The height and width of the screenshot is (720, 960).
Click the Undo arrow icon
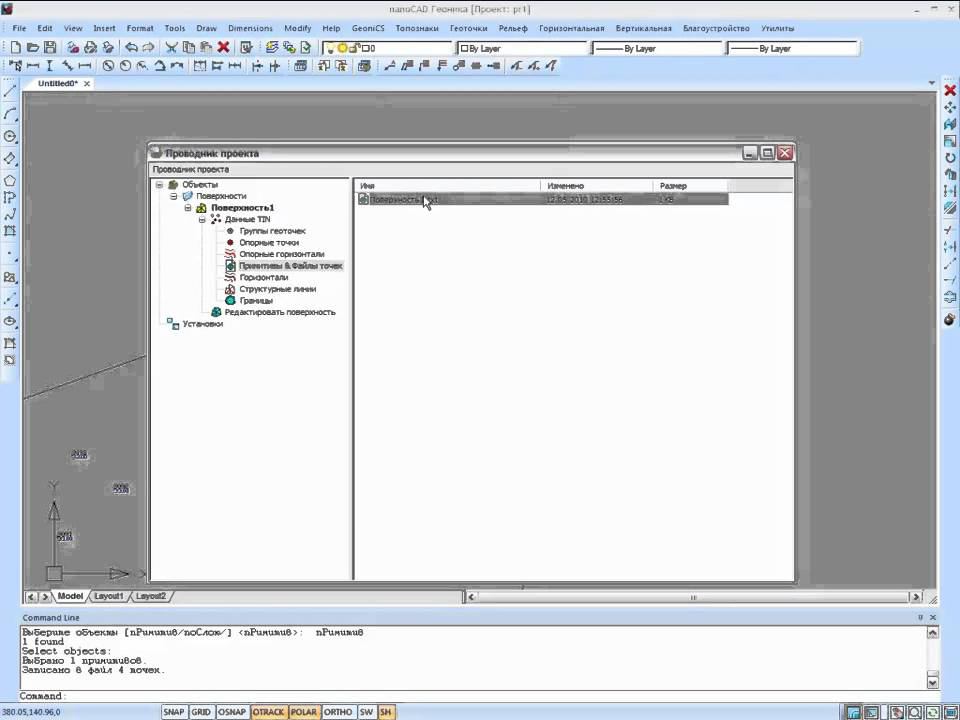tap(131, 47)
